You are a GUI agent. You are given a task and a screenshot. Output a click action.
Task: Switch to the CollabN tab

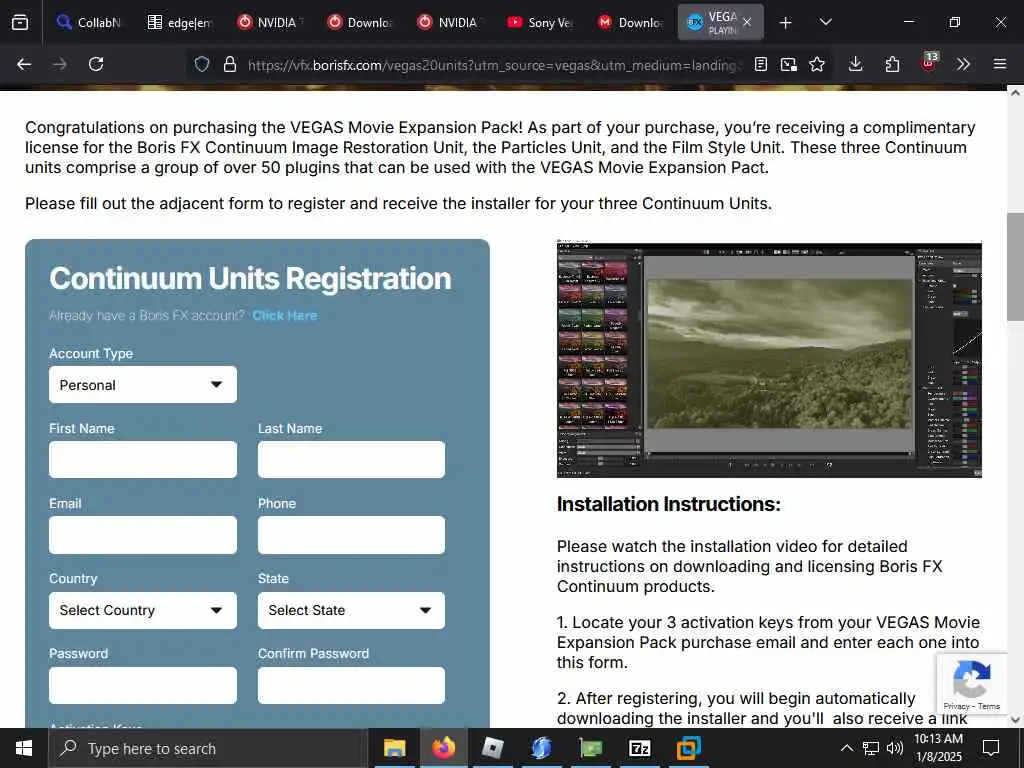[89, 22]
